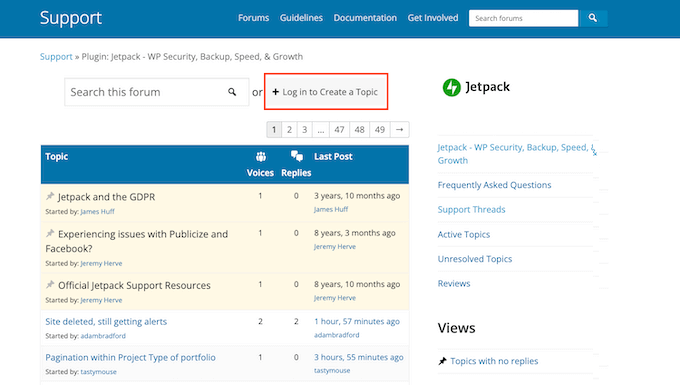Open Topics with no replies view
Image resolution: width=680 pixels, height=385 pixels.
(494, 361)
